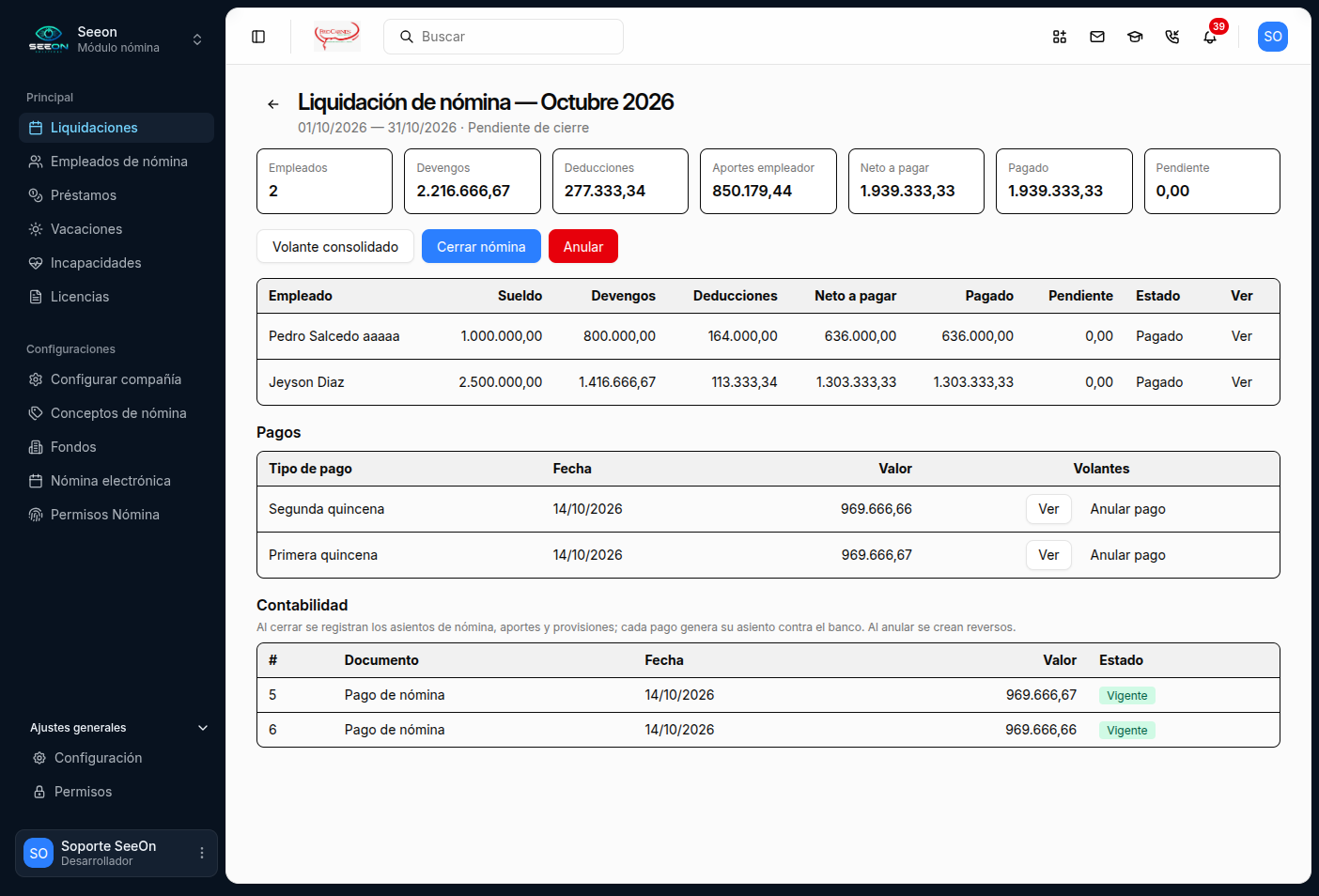Open Configuración under Ajustes generales
The image size is (1319, 896).
pos(118,758)
